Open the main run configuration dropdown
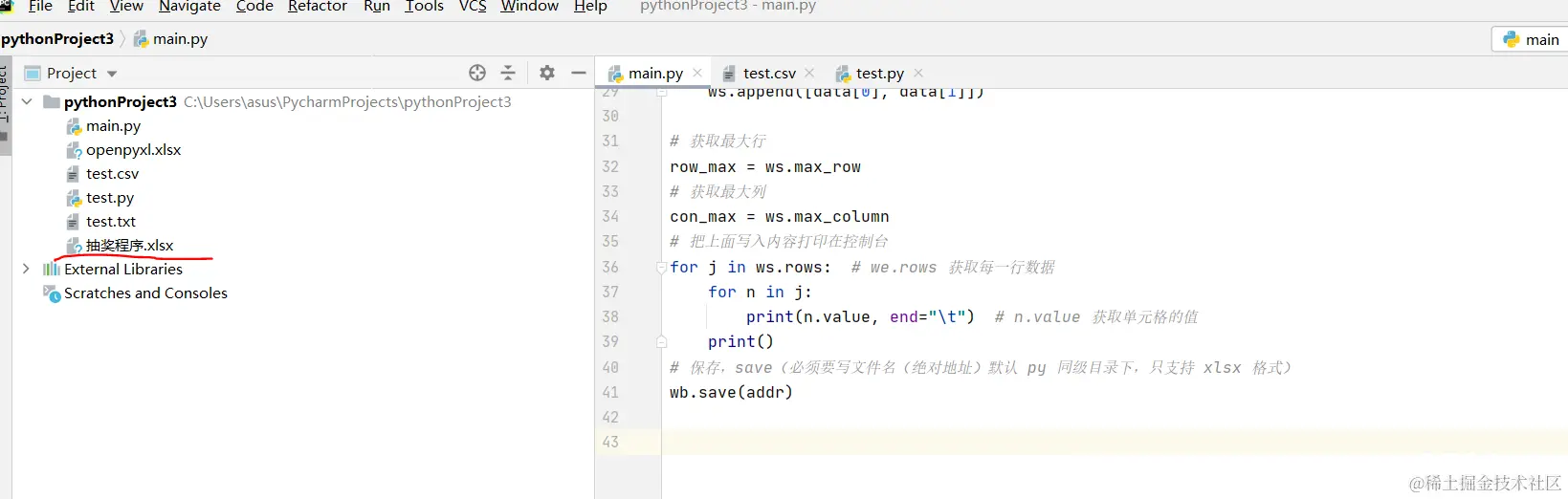The image size is (1568, 499). pyautogui.click(x=1531, y=39)
